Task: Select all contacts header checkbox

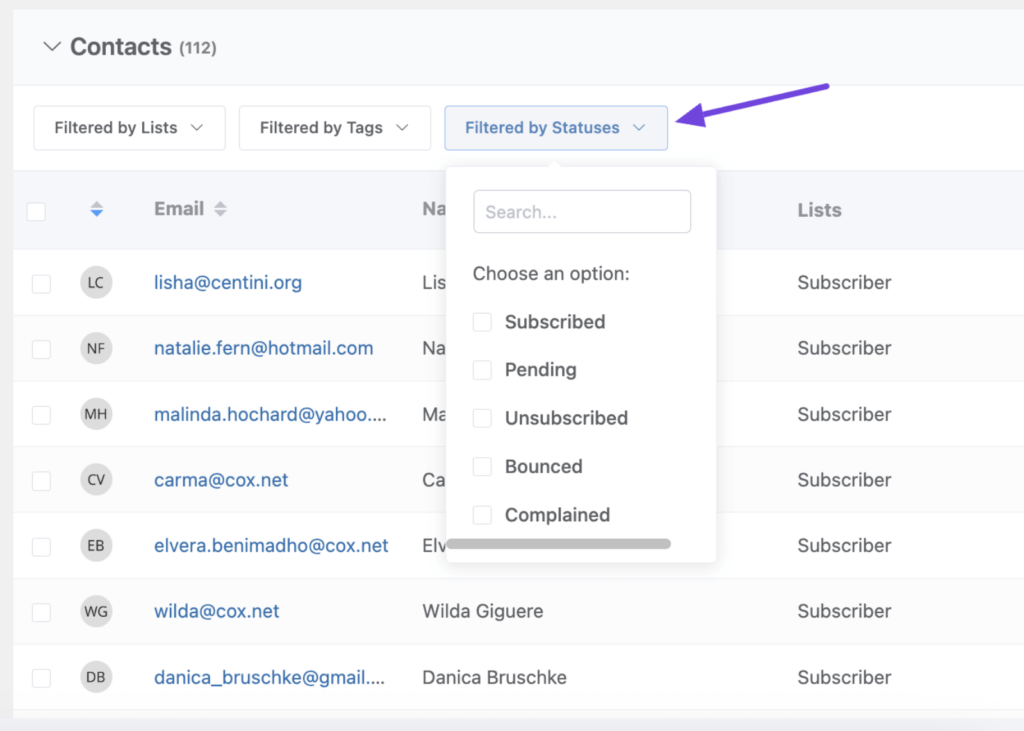Action: (37, 211)
